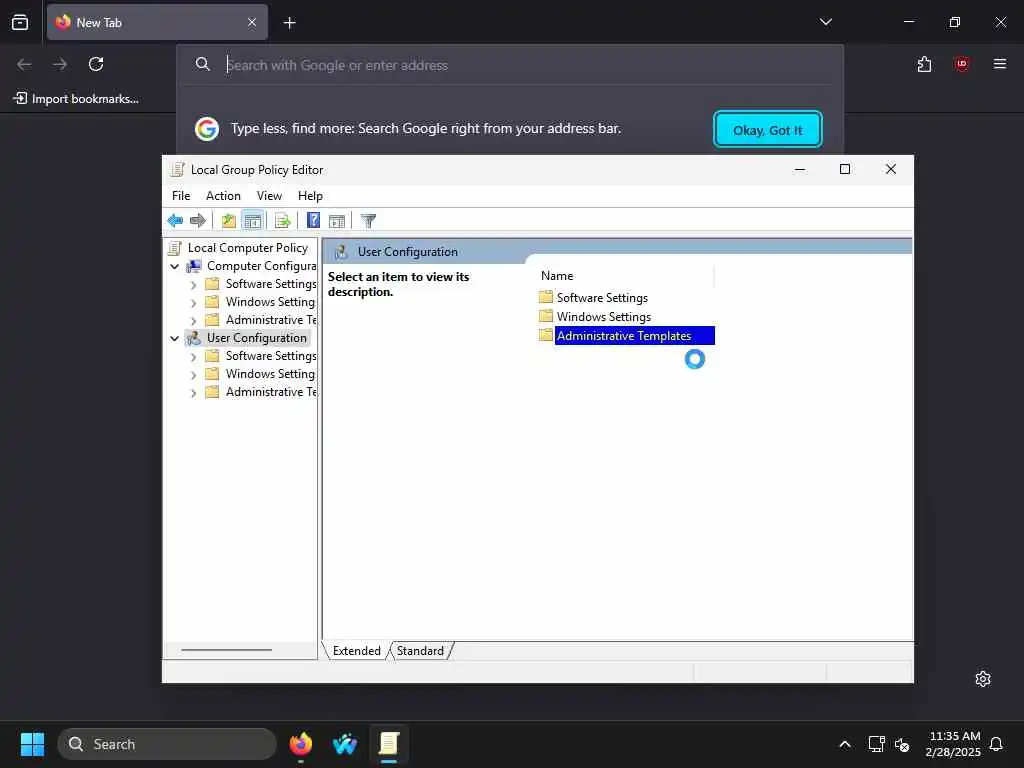Switch to the Extended tab
The height and width of the screenshot is (768, 1024).
(x=357, y=650)
